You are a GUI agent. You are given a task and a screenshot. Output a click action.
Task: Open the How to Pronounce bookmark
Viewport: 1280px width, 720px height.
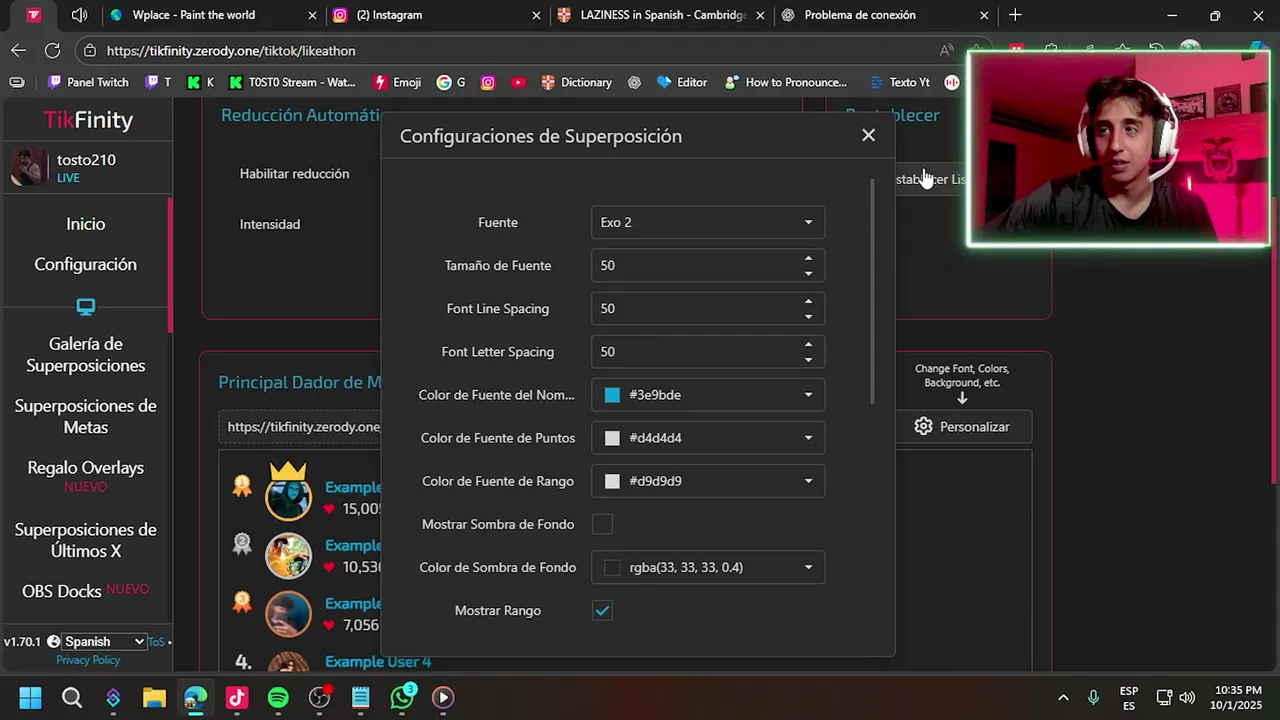[x=786, y=82]
